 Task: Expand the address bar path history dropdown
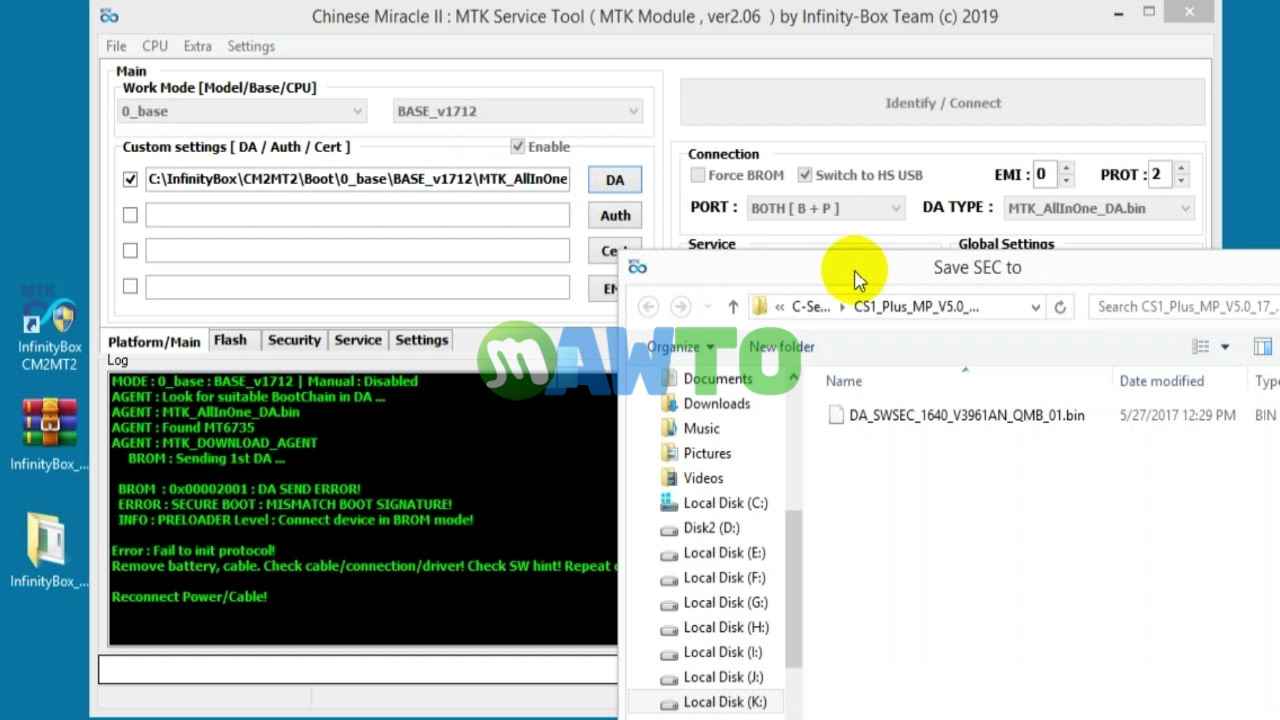coord(1035,307)
